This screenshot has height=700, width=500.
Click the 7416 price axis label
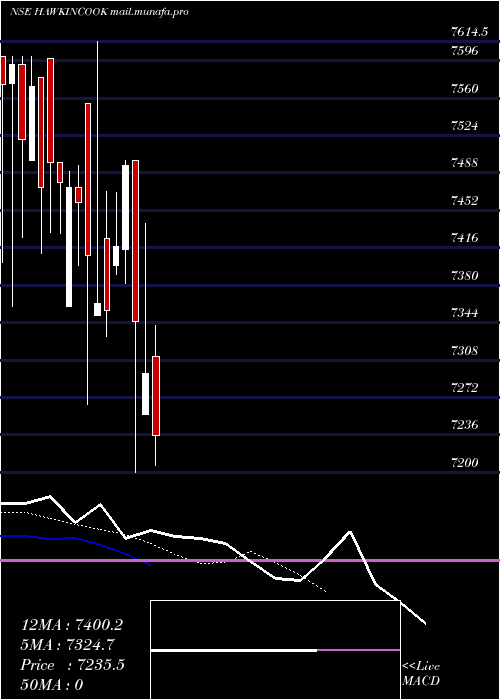click(x=465, y=238)
